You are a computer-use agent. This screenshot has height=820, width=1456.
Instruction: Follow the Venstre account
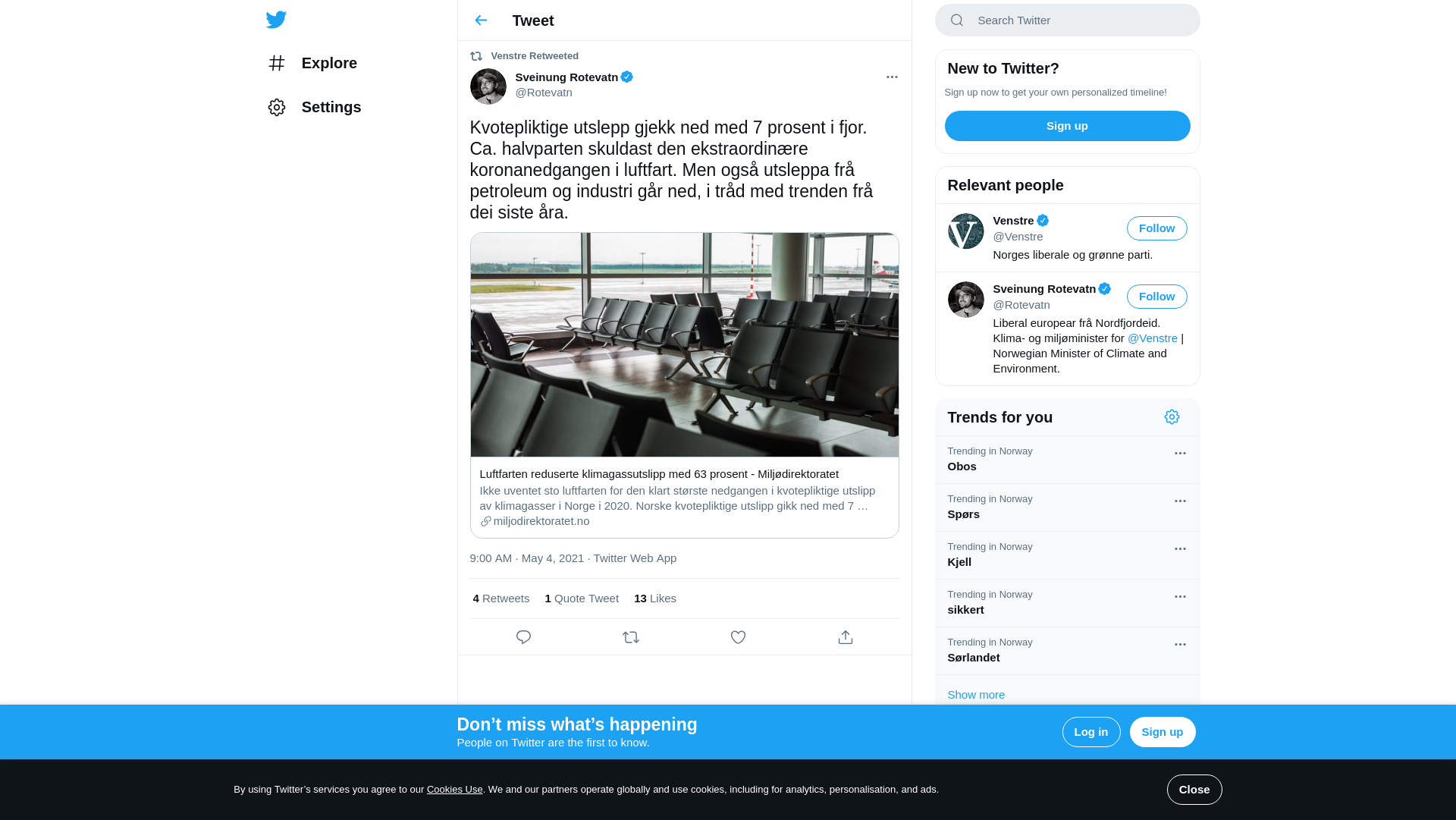point(1156,228)
